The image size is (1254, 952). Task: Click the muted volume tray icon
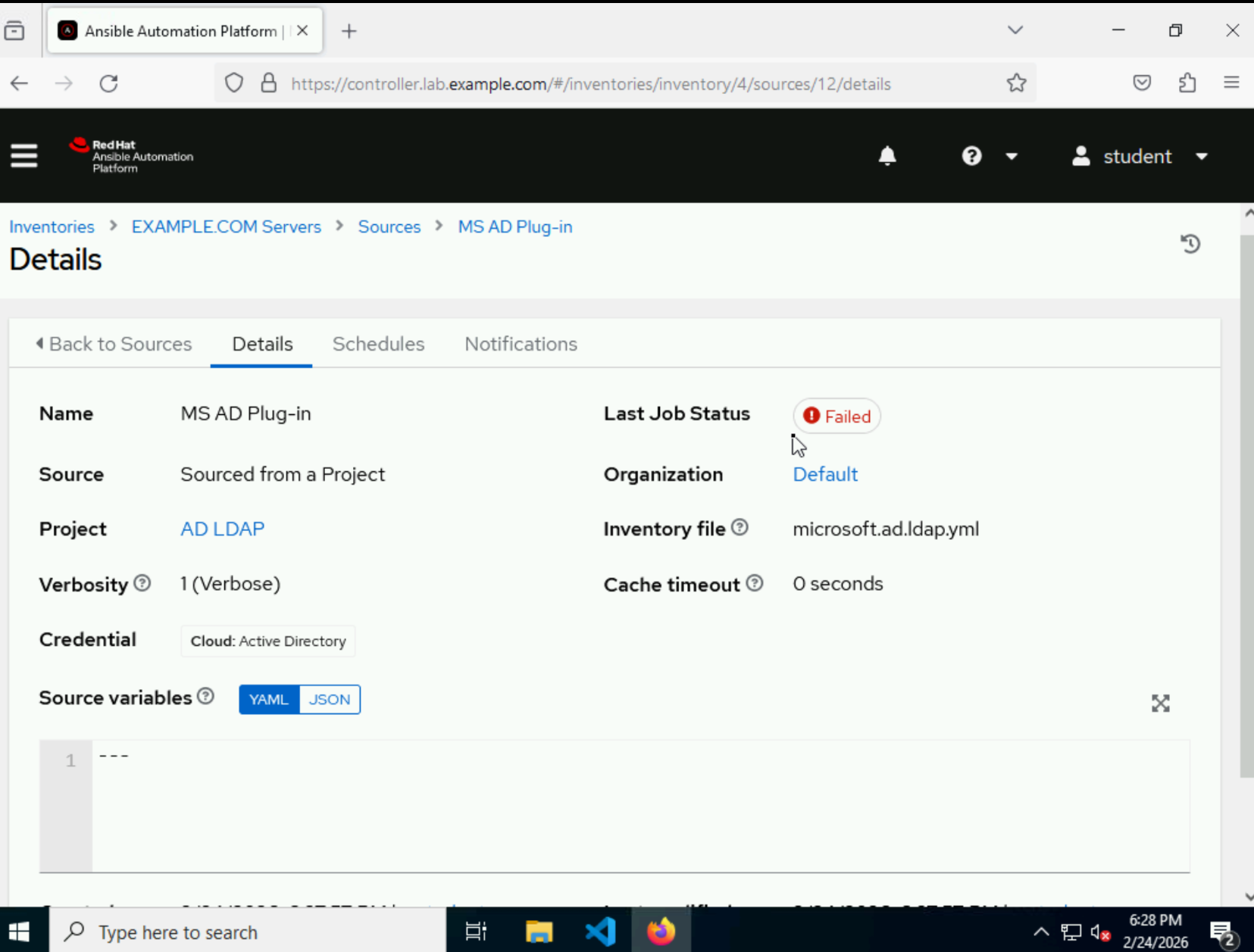click(1101, 932)
